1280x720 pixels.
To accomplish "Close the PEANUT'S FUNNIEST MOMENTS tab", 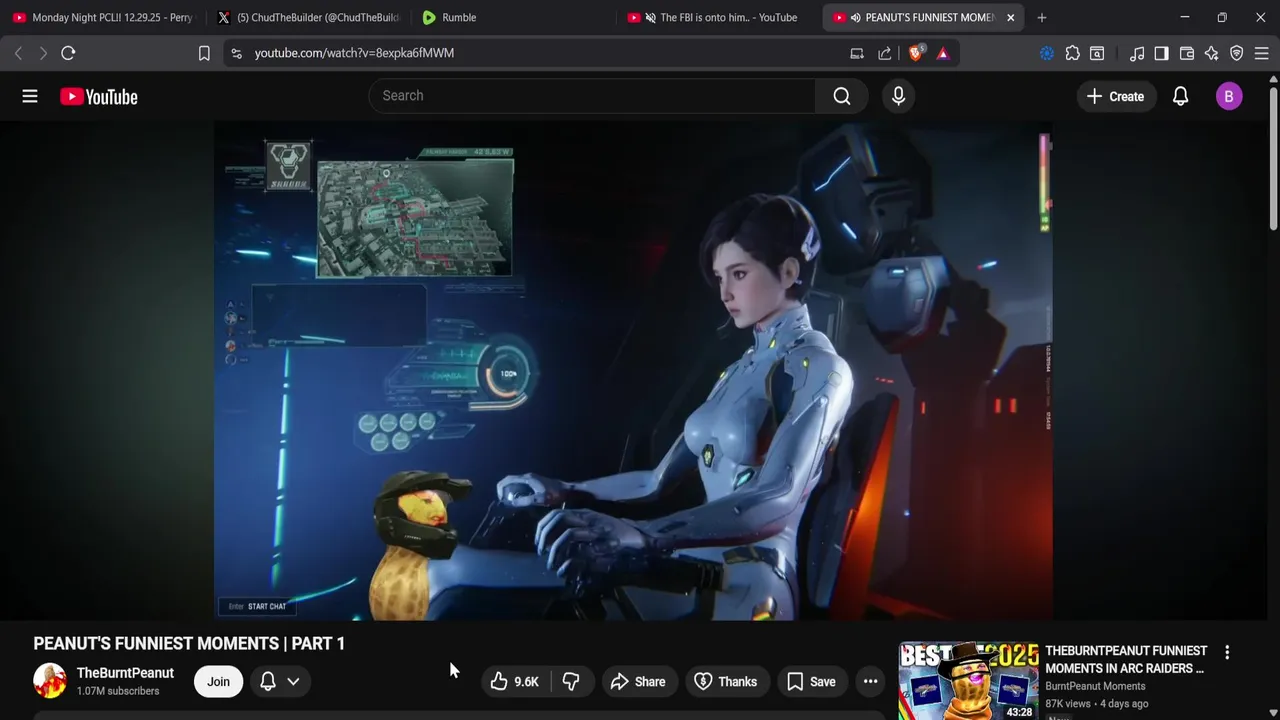I will pyautogui.click(x=1010, y=17).
